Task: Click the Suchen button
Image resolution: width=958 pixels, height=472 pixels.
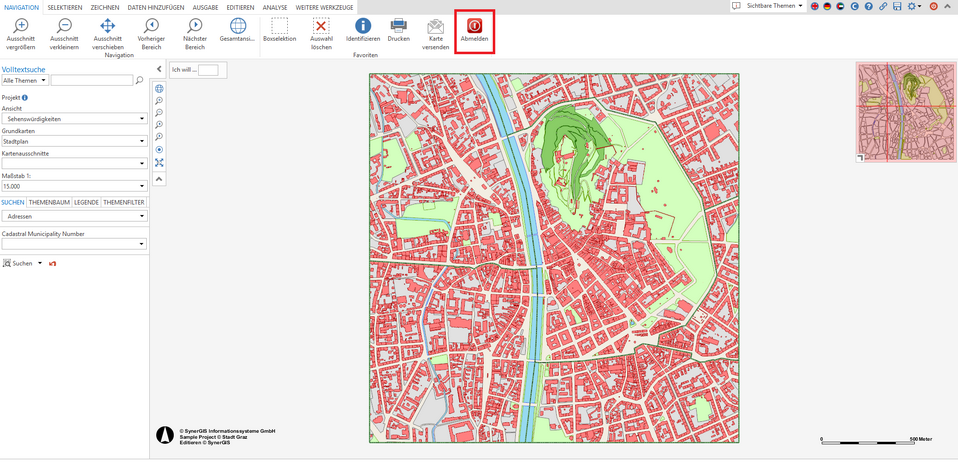Action: tap(21, 263)
